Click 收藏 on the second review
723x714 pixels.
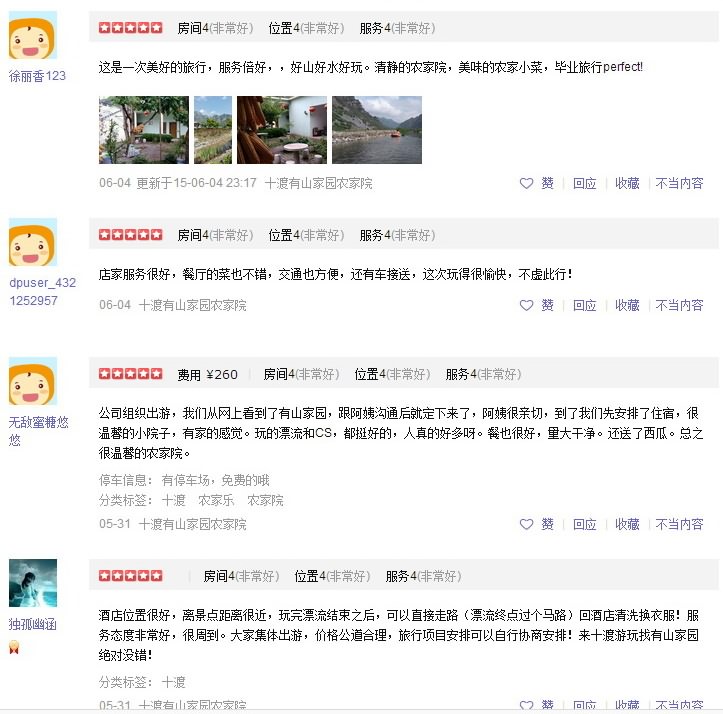pos(627,305)
